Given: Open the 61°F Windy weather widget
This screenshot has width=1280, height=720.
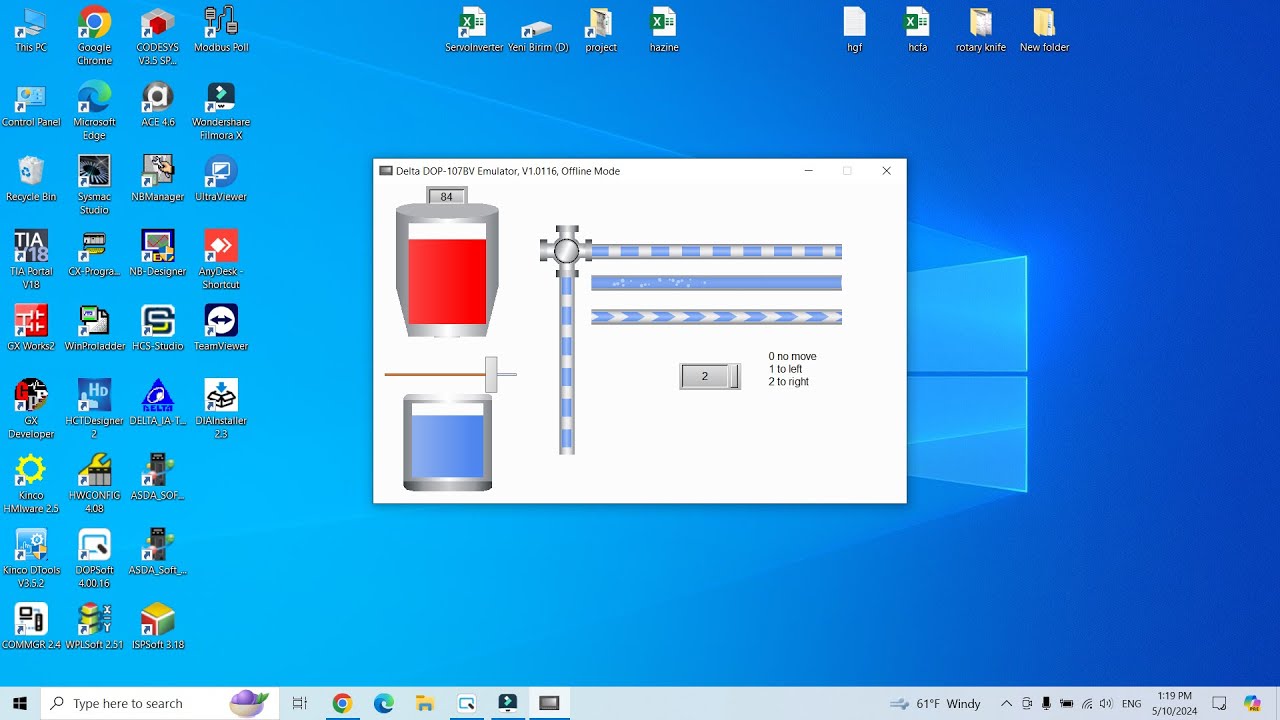Looking at the screenshot, I should point(936,703).
